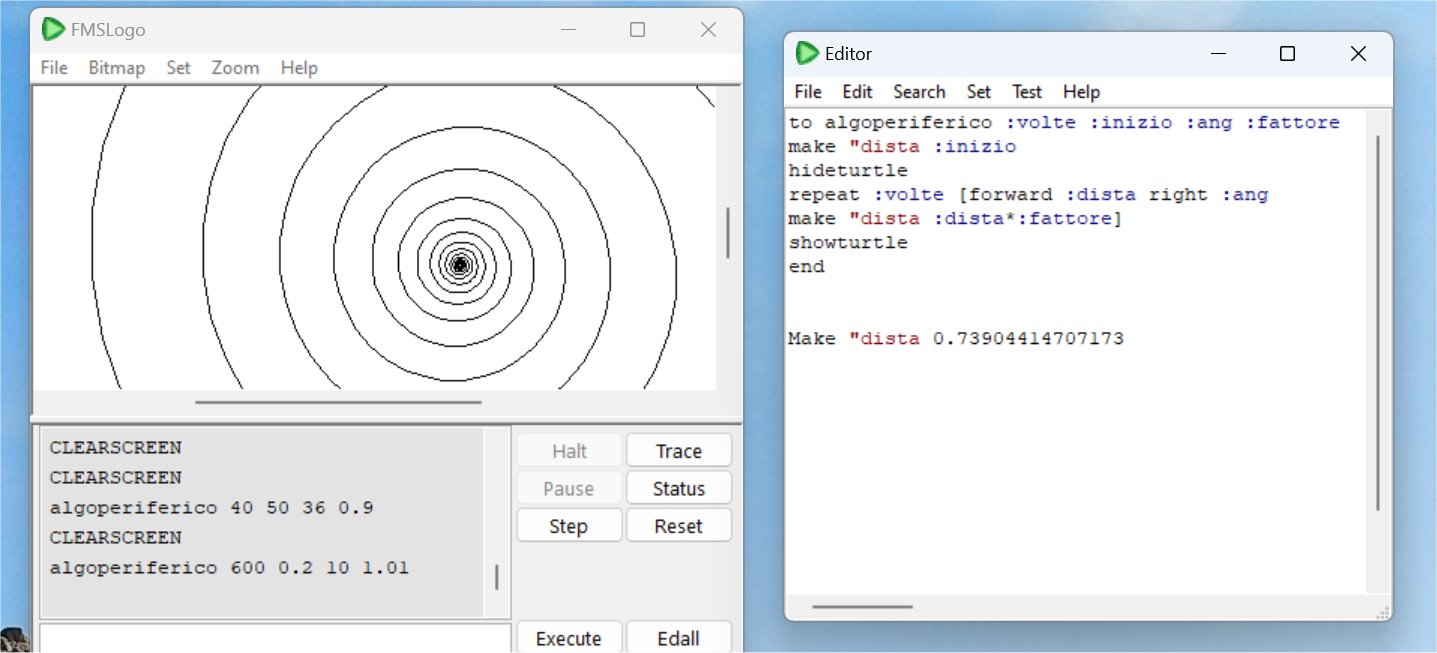
Task: Click the Editor window title bar icon
Action: point(807,53)
